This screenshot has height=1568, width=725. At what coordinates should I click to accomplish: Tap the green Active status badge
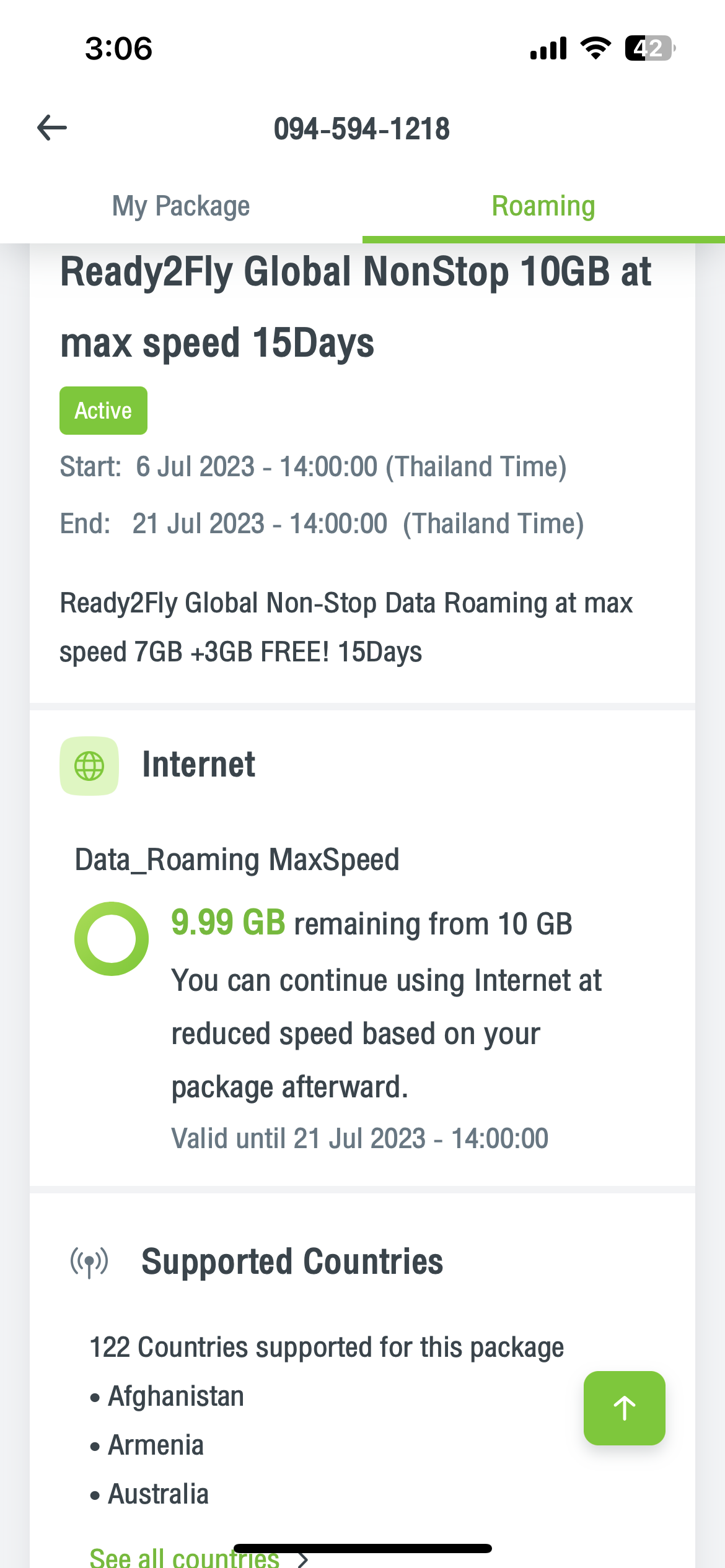click(x=103, y=411)
